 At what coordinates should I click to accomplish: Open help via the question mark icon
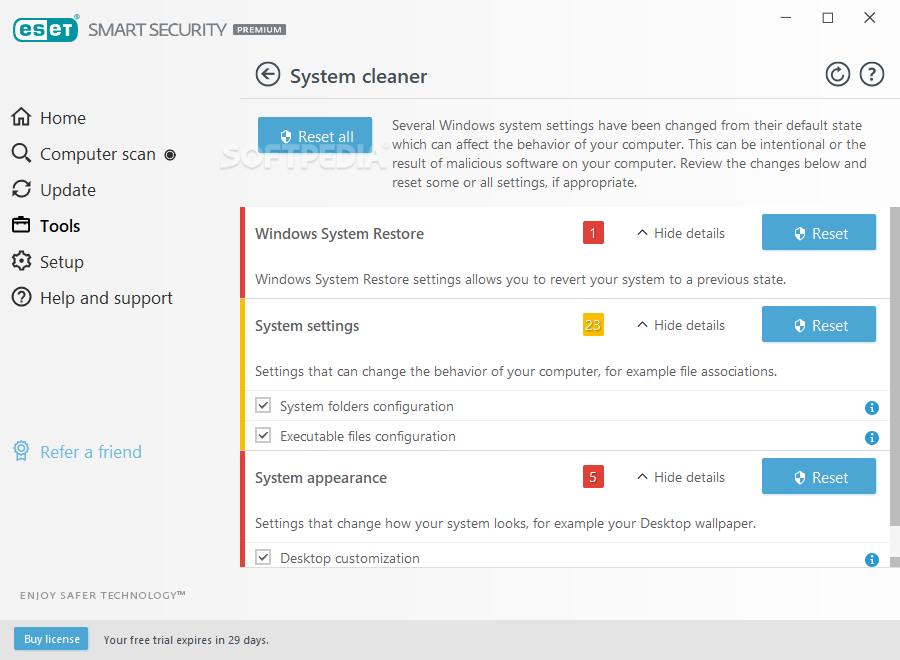[x=871, y=75]
